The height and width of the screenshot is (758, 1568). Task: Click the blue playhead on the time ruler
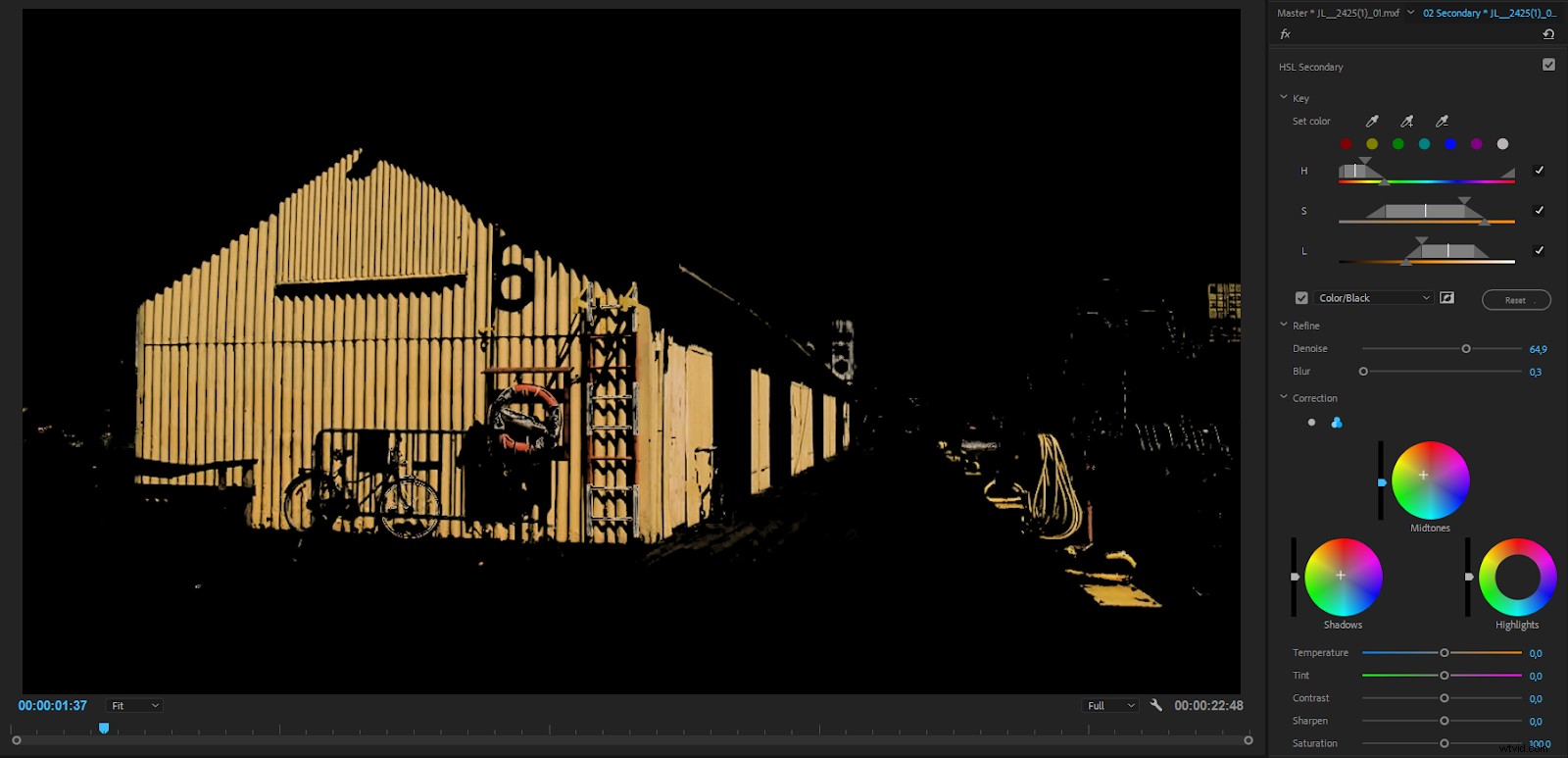point(104,729)
